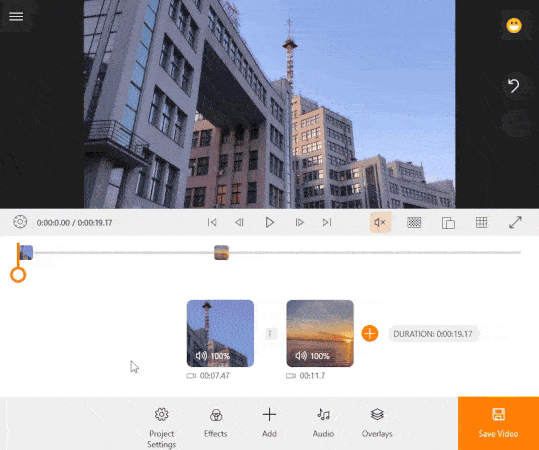Play the video preview

(270, 222)
